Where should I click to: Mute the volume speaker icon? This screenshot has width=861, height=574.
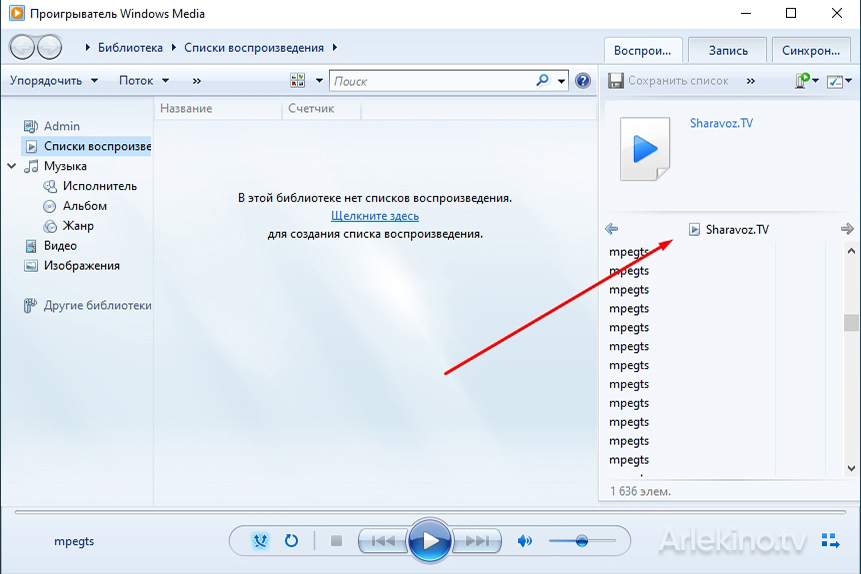point(524,541)
